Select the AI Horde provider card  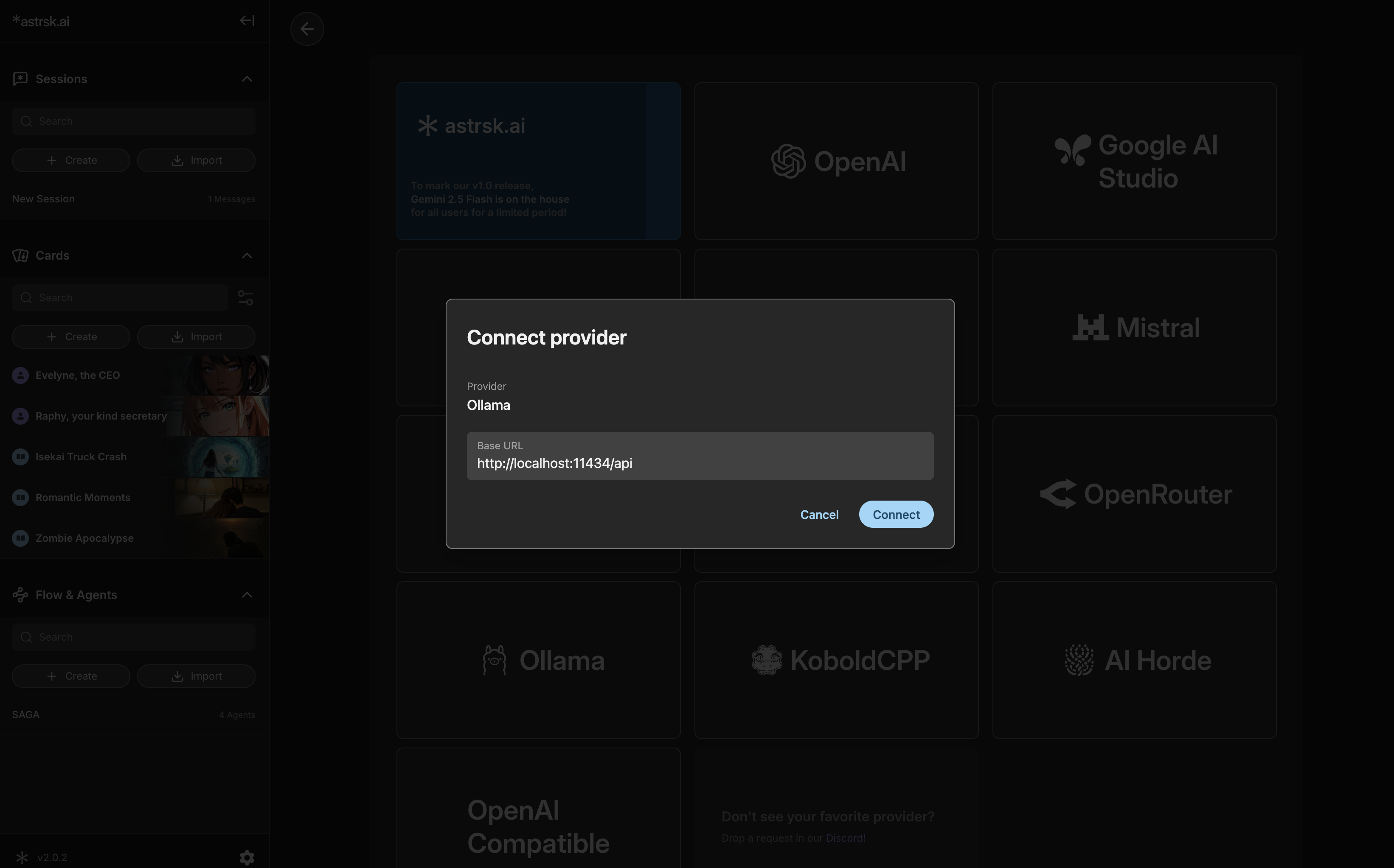1134,660
